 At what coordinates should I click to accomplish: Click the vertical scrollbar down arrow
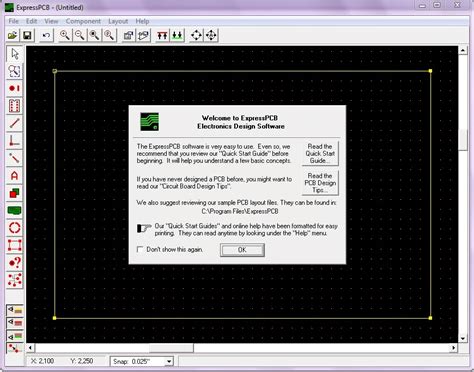pos(463,338)
